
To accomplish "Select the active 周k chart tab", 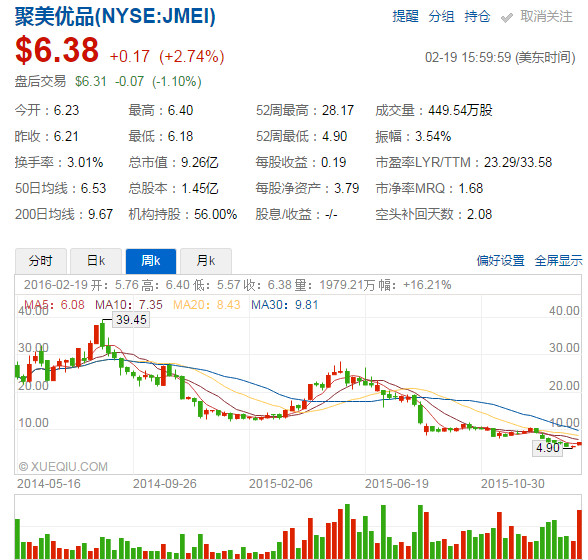I will pos(151,261).
